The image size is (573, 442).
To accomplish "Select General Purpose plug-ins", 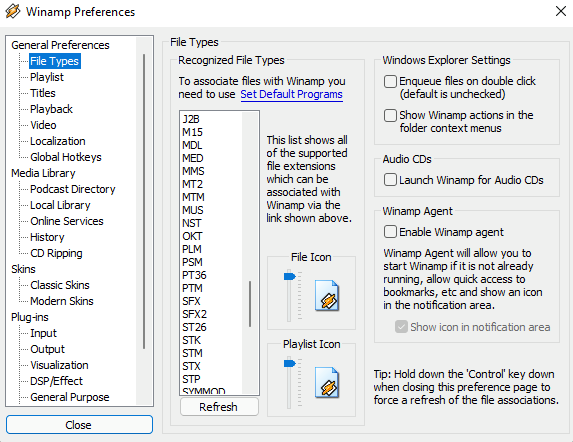I will [69, 397].
